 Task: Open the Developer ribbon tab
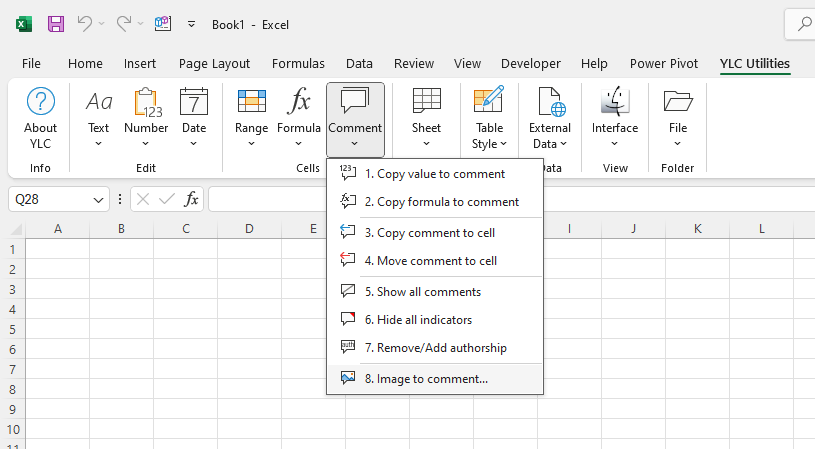click(x=531, y=63)
